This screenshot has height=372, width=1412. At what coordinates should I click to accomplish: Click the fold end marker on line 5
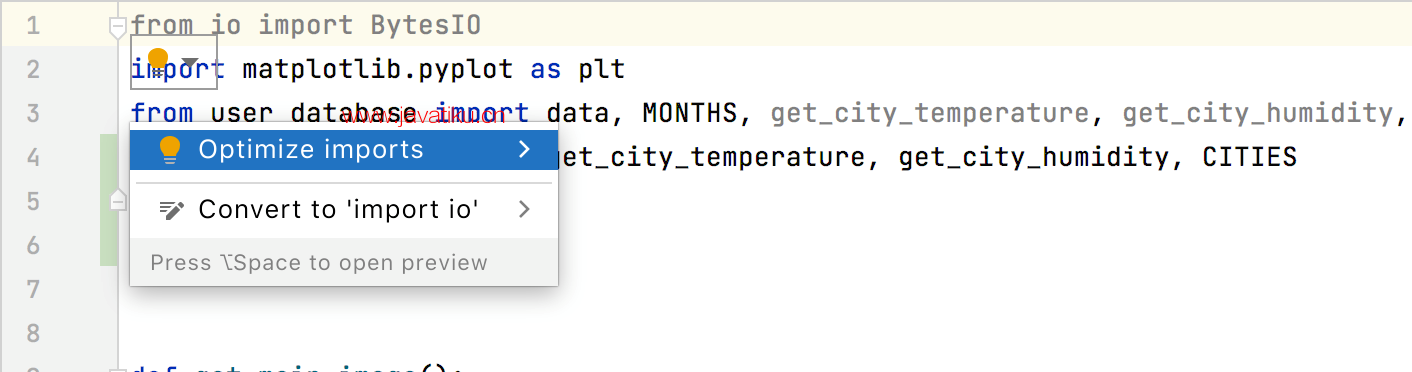(x=118, y=201)
